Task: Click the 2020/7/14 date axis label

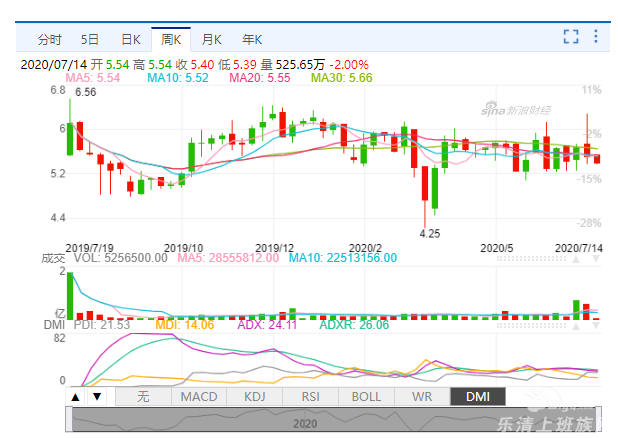Action: [579, 248]
